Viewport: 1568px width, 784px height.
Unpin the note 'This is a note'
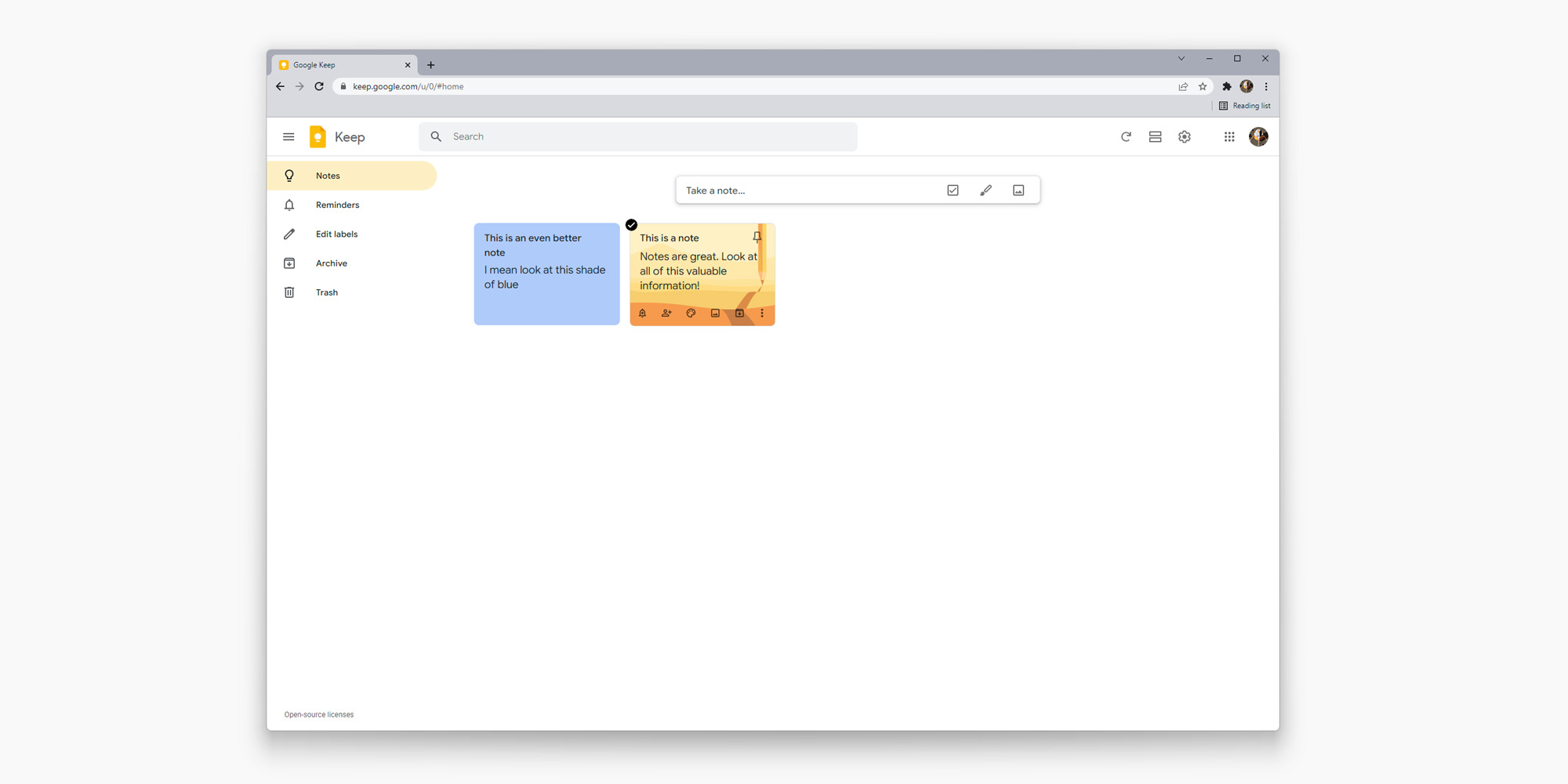coord(757,237)
